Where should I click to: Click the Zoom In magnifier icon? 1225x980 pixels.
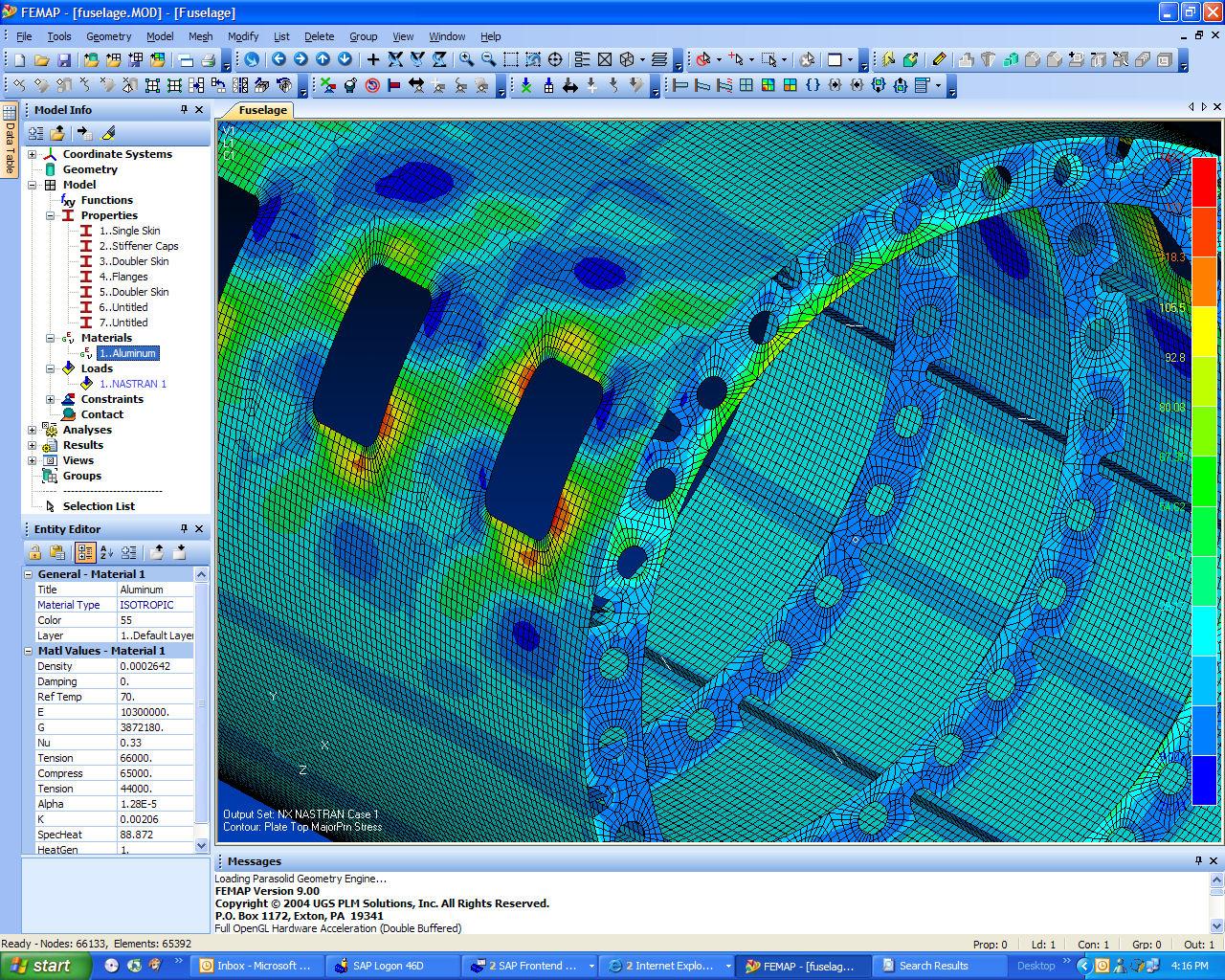coord(466,59)
